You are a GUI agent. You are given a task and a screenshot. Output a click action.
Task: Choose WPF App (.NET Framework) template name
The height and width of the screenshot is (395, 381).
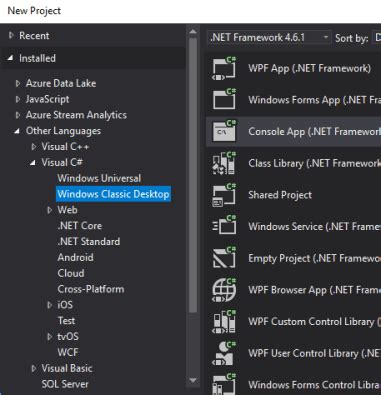[309, 69]
